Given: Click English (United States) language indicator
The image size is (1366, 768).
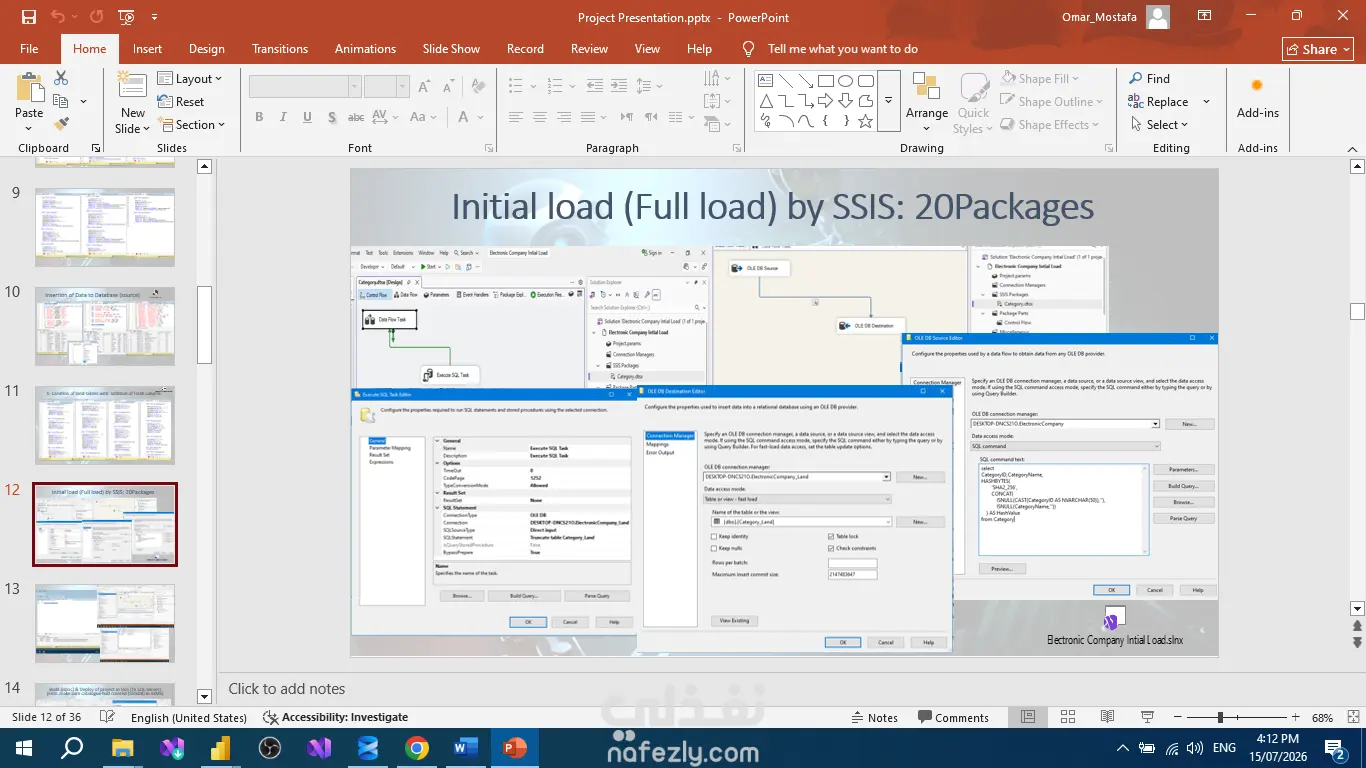Looking at the screenshot, I should [x=189, y=717].
